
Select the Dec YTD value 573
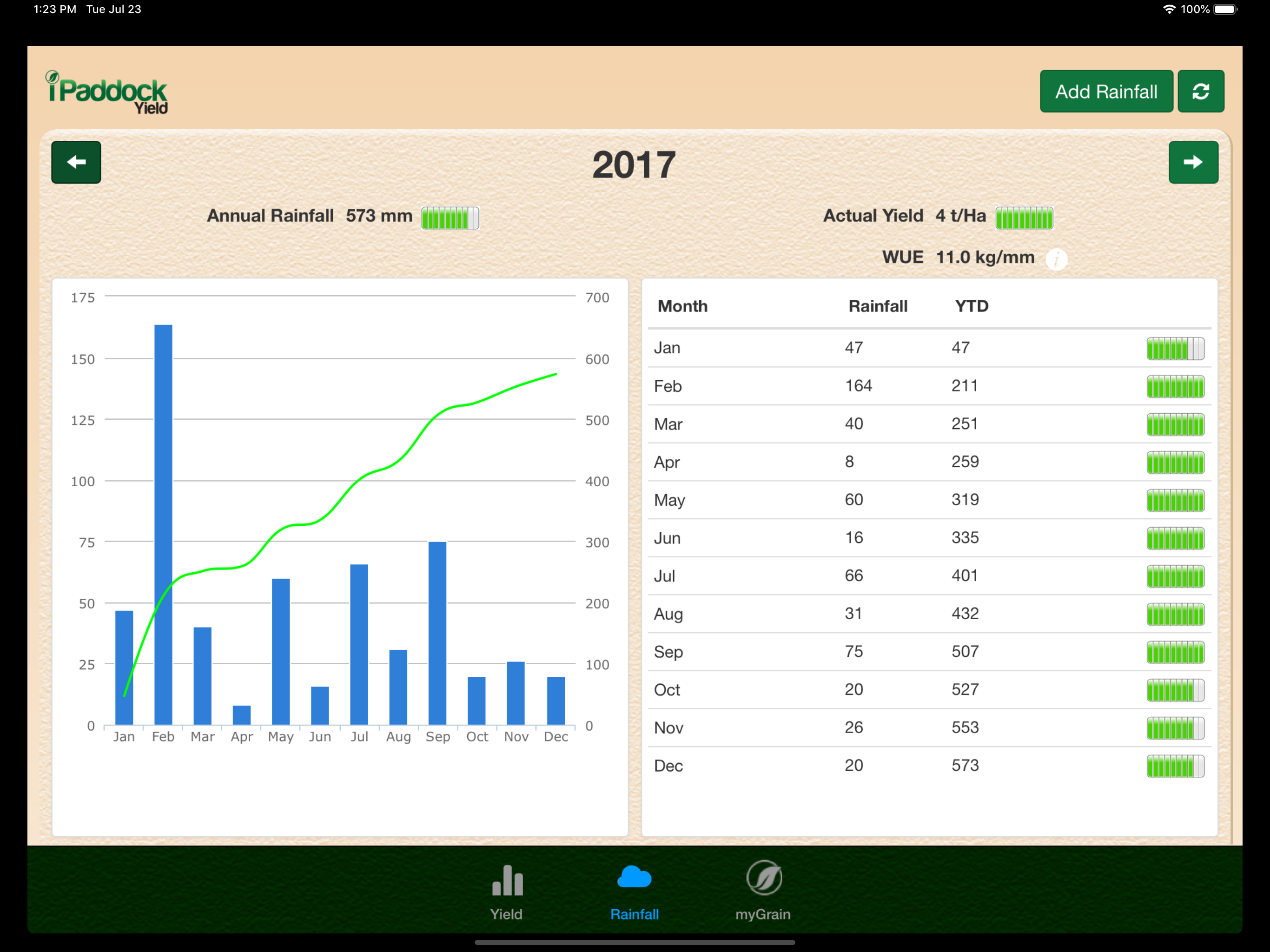(965, 765)
